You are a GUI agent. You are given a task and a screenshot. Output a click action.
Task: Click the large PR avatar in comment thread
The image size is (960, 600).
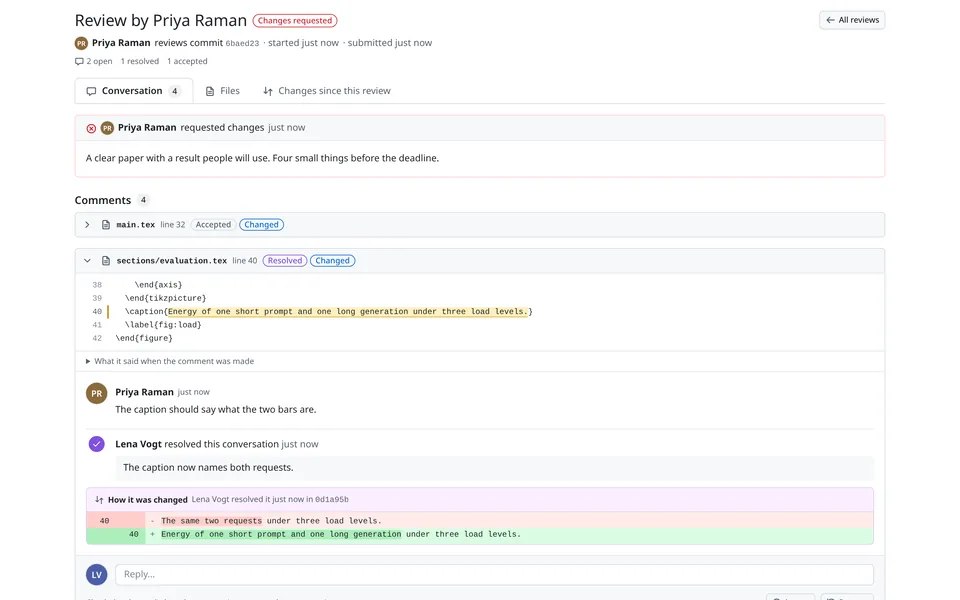(x=97, y=394)
